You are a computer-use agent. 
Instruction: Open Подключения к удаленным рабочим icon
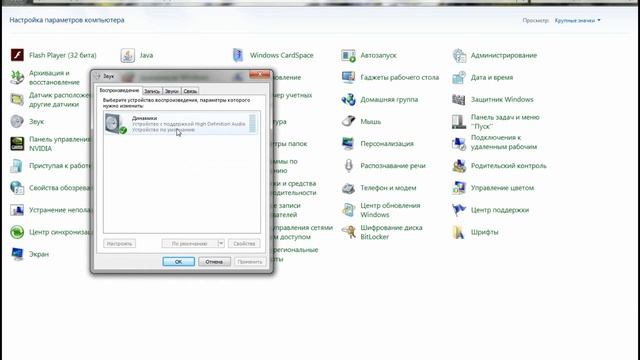459,144
